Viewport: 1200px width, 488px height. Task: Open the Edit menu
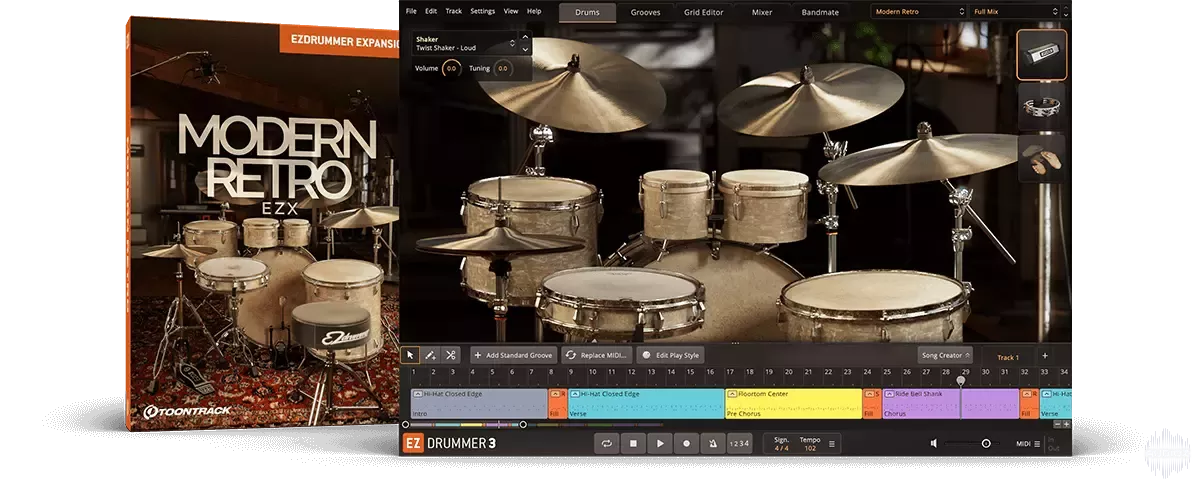tap(431, 11)
